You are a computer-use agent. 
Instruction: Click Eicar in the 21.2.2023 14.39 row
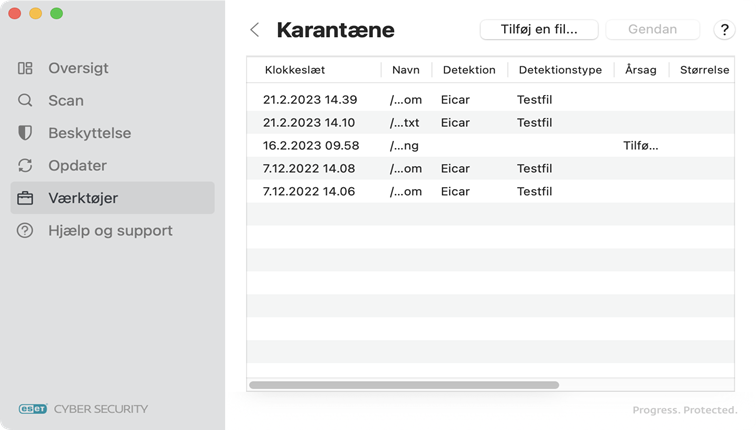click(455, 100)
